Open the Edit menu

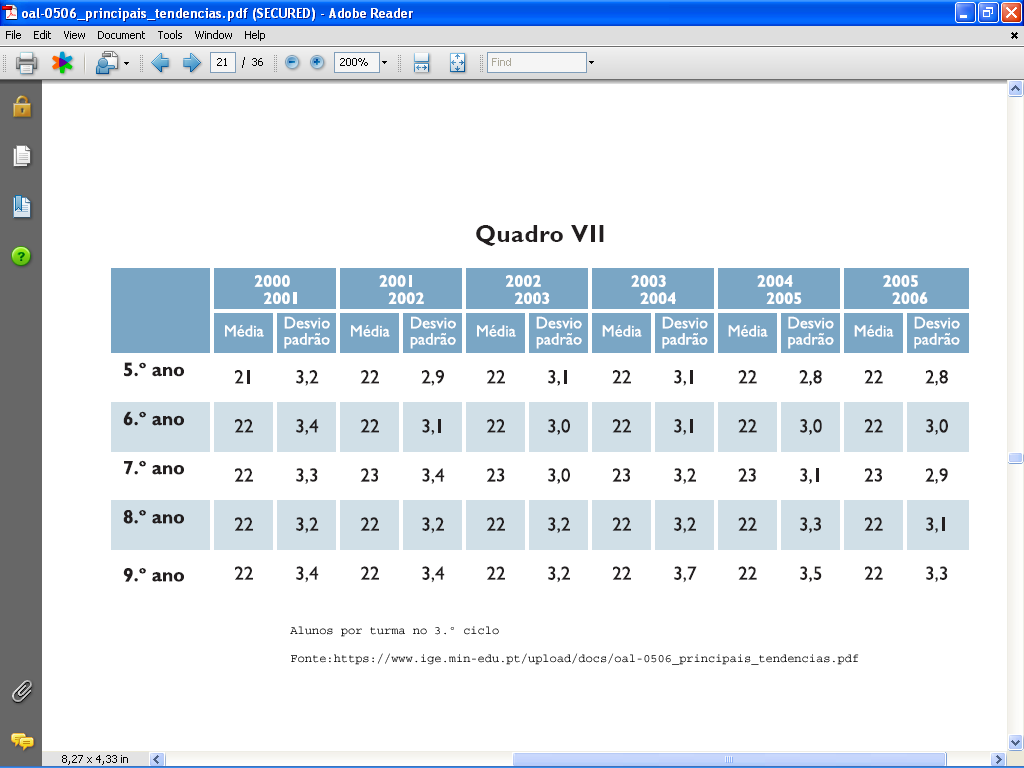(x=42, y=35)
